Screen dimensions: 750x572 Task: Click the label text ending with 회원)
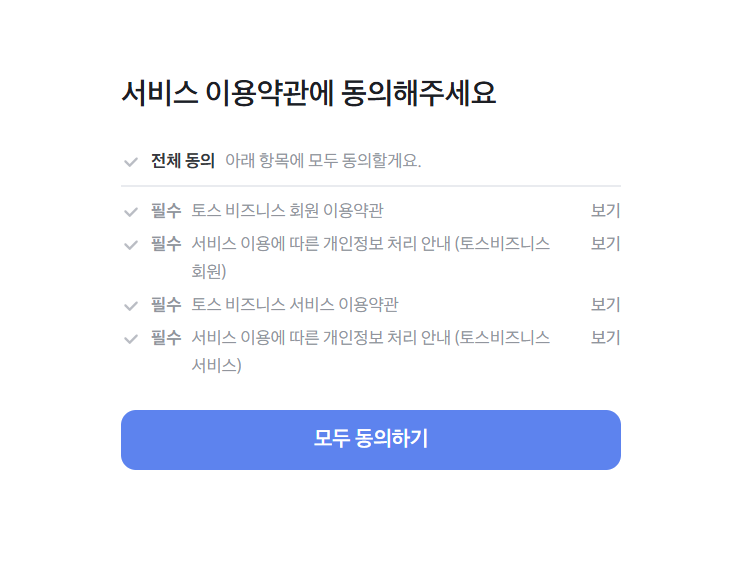coord(371,257)
